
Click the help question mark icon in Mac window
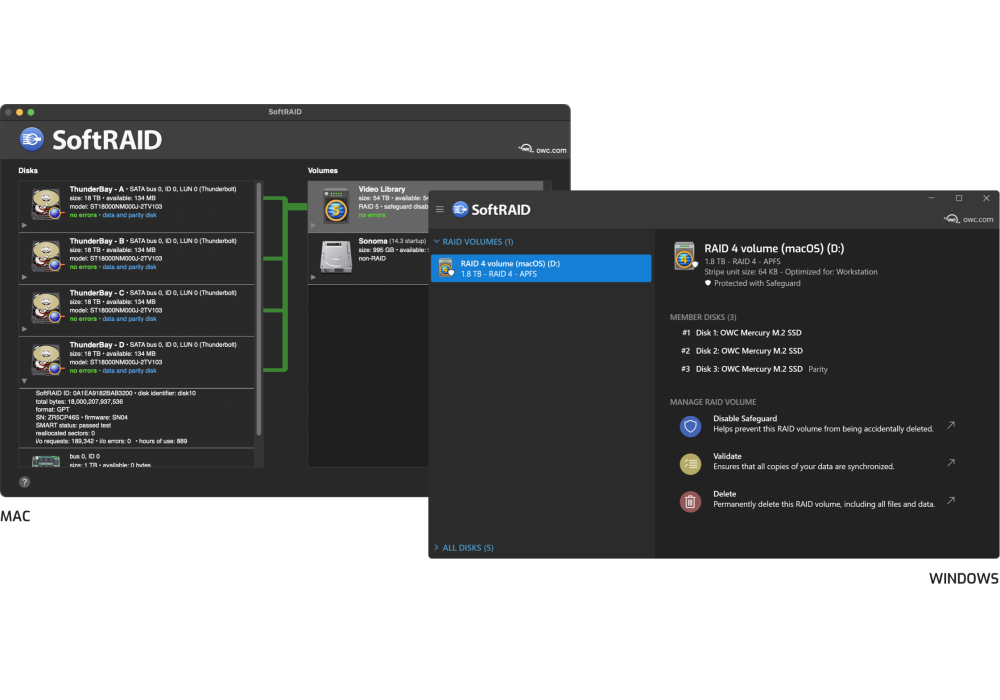(x=24, y=482)
